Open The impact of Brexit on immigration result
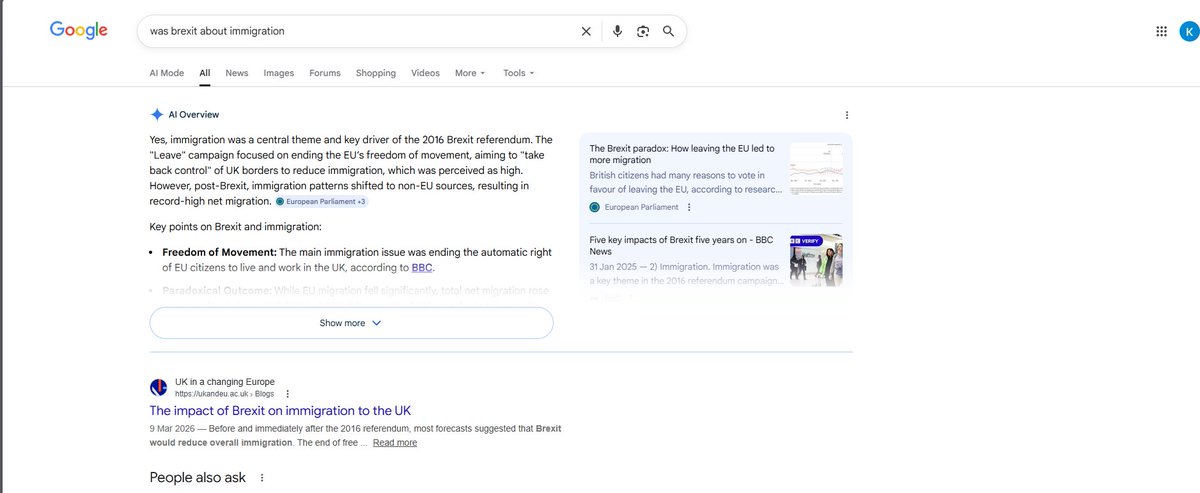The width and height of the screenshot is (1200, 493). click(280, 411)
